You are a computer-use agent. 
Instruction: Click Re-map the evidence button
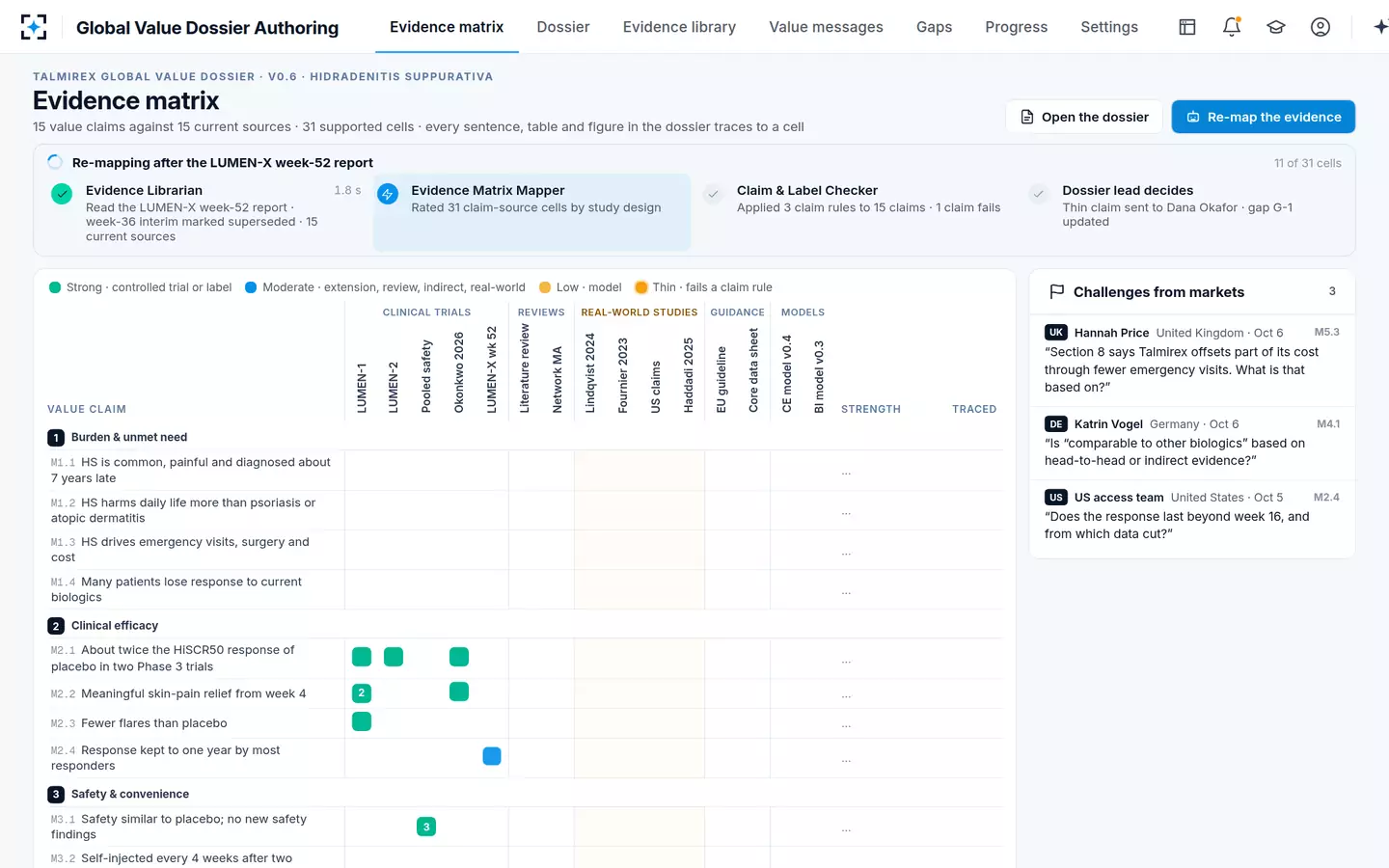click(1264, 117)
